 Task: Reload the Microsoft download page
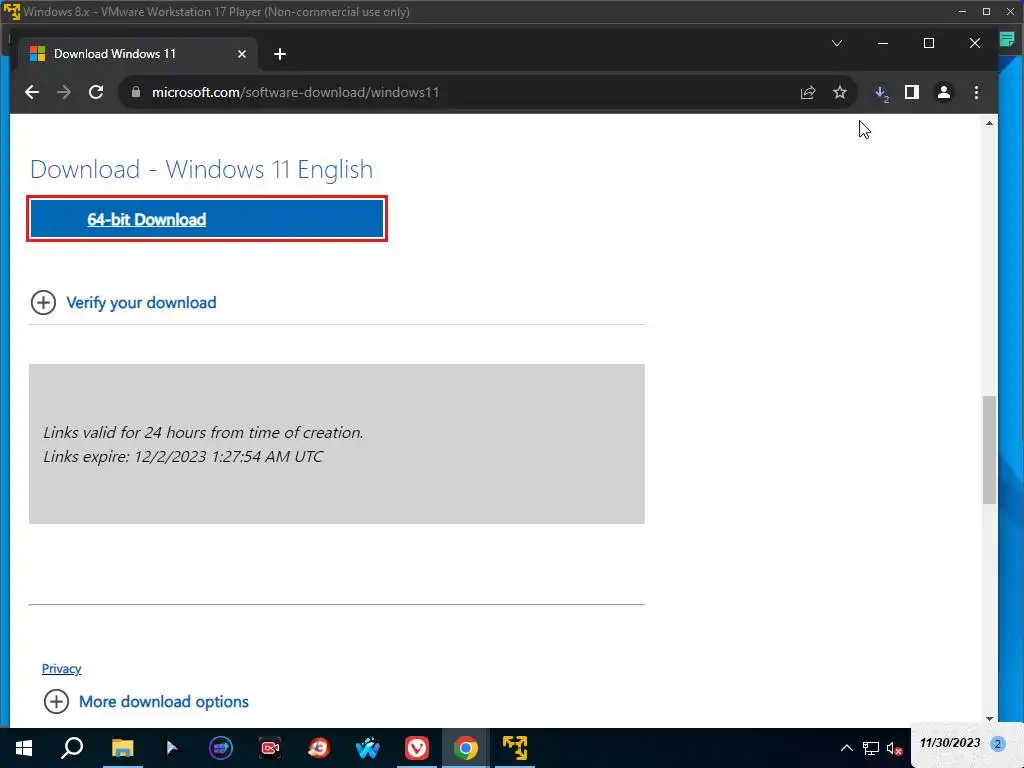pyautogui.click(x=96, y=92)
